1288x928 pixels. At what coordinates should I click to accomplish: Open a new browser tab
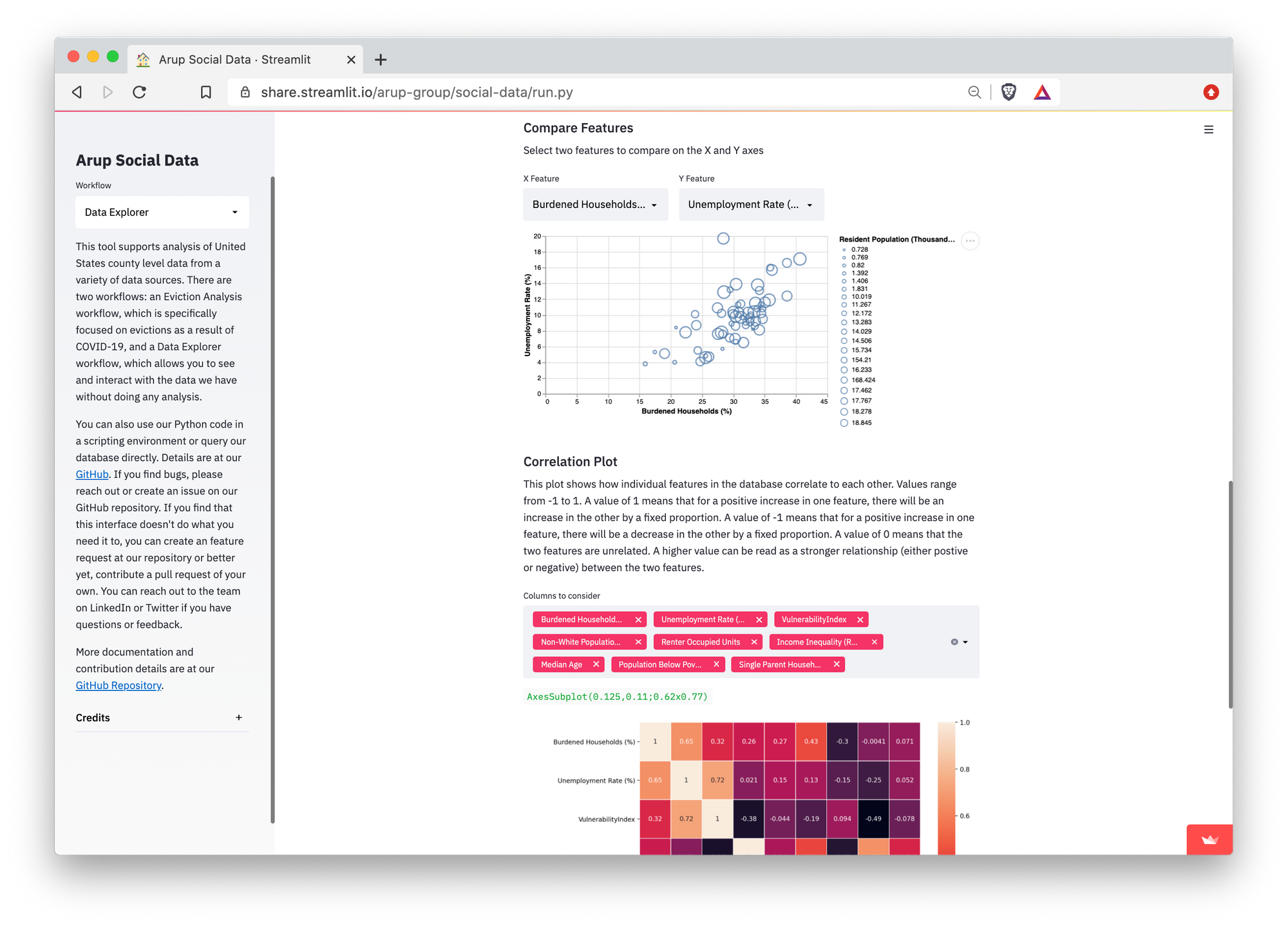(x=381, y=60)
